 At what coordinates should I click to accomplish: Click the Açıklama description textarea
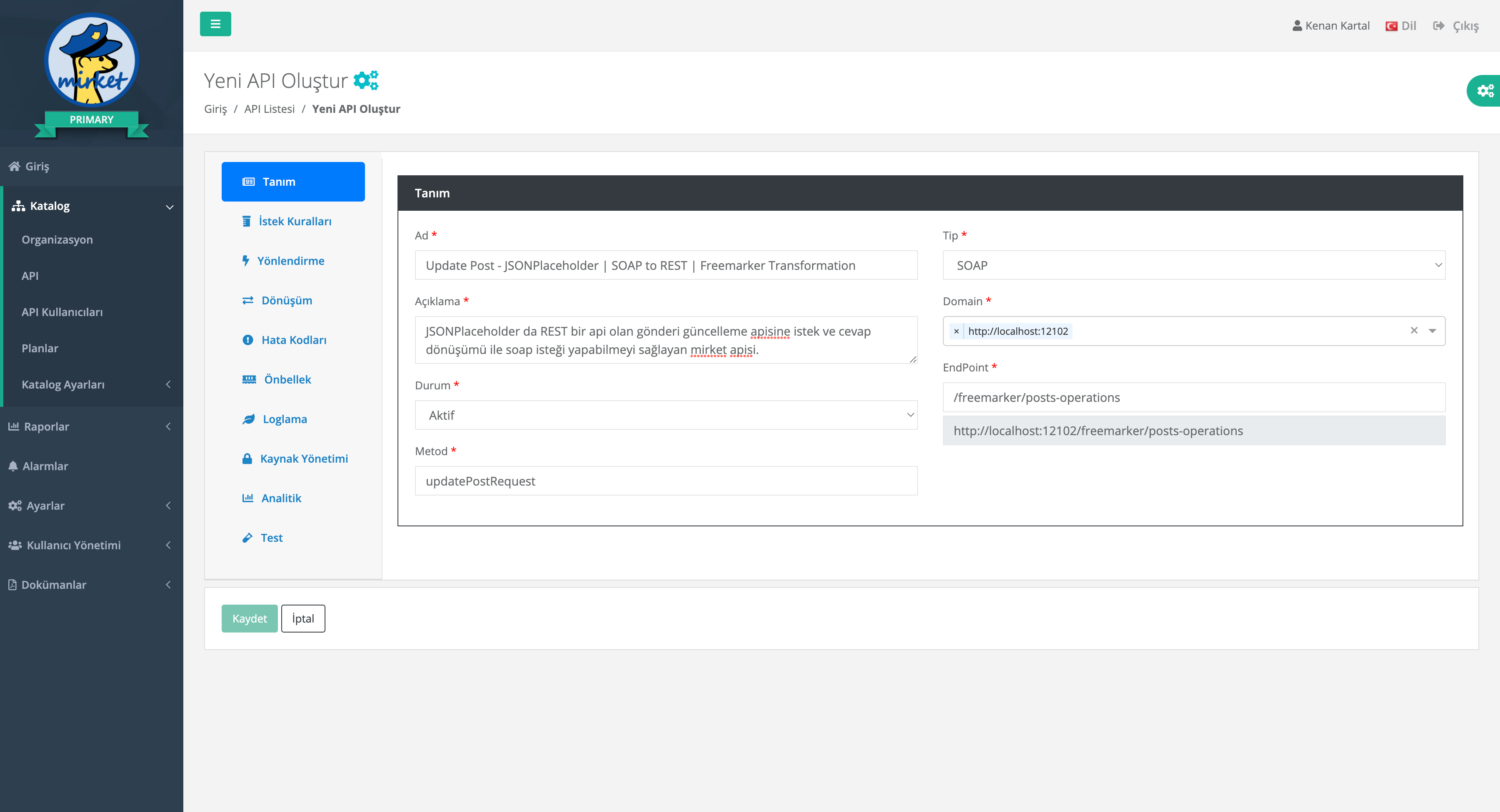click(665, 340)
